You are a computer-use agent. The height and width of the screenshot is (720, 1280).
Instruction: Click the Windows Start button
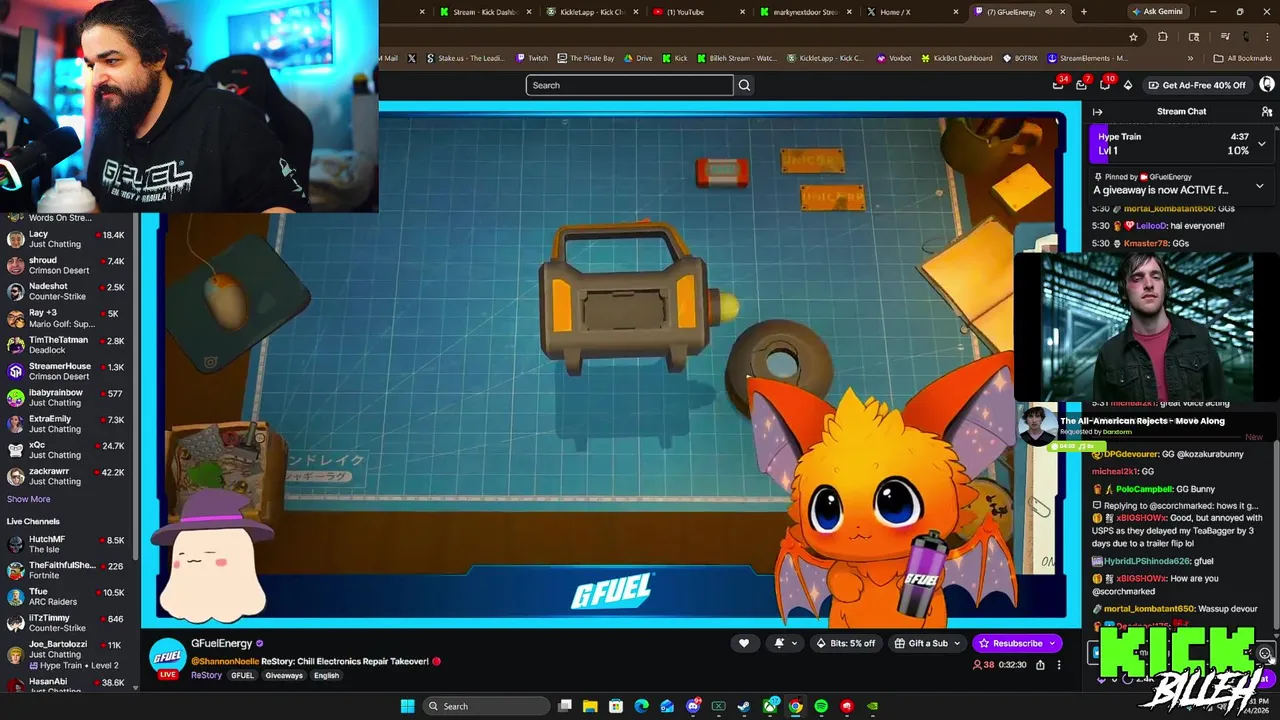(407, 706)
